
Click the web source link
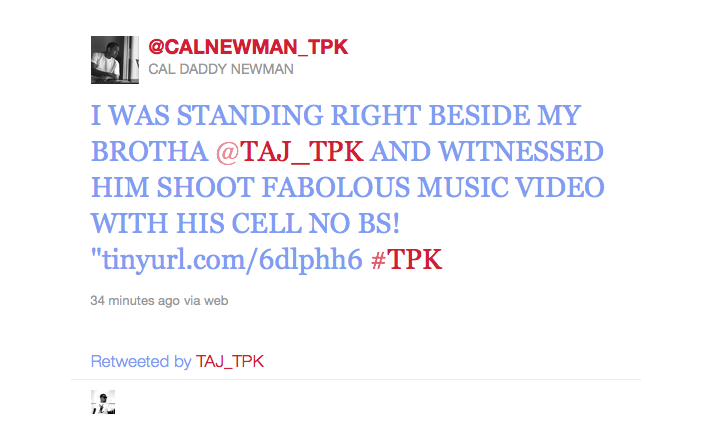click(216, 301)
